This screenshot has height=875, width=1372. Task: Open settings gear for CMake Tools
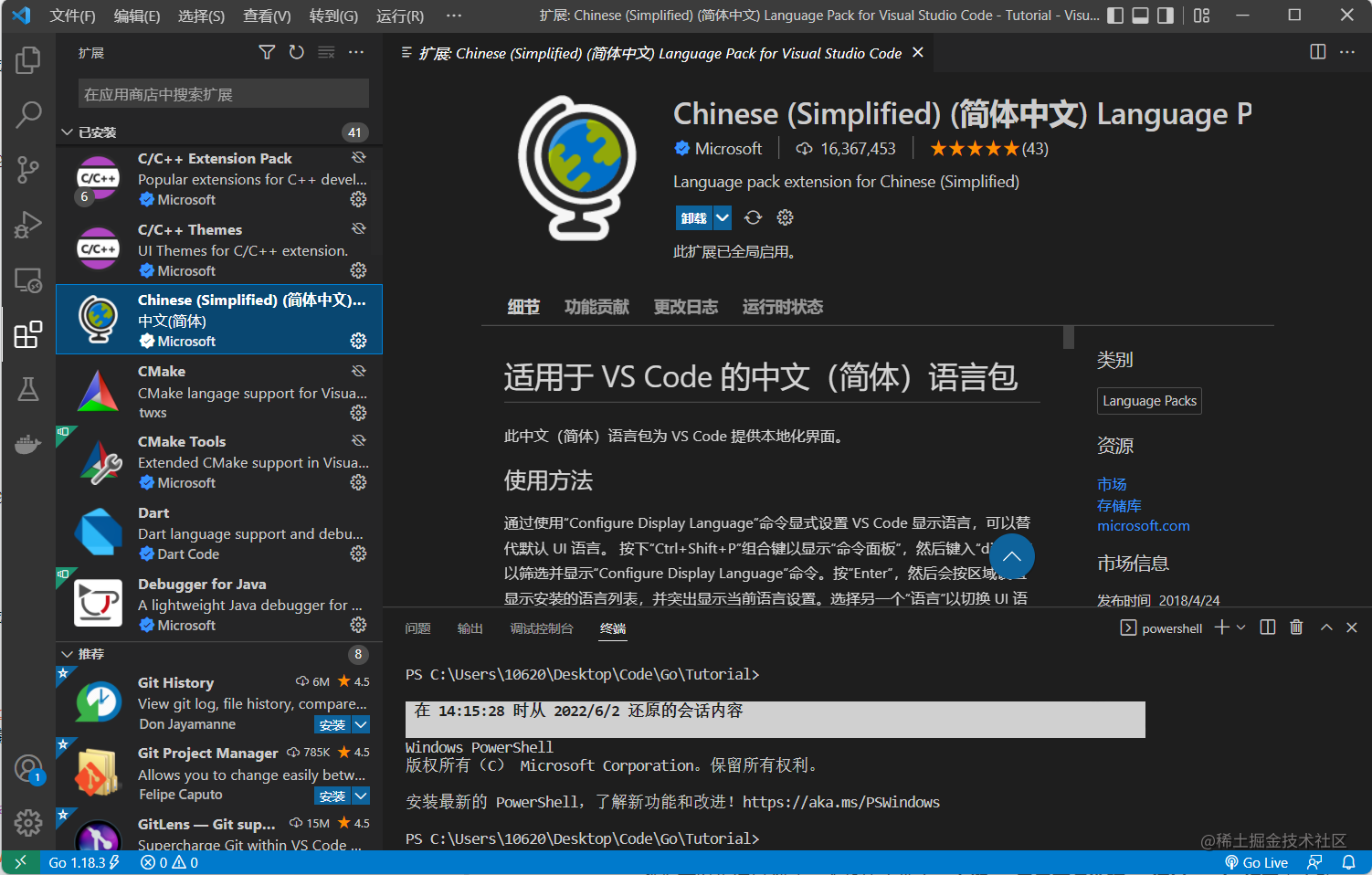tap(358, 482)
